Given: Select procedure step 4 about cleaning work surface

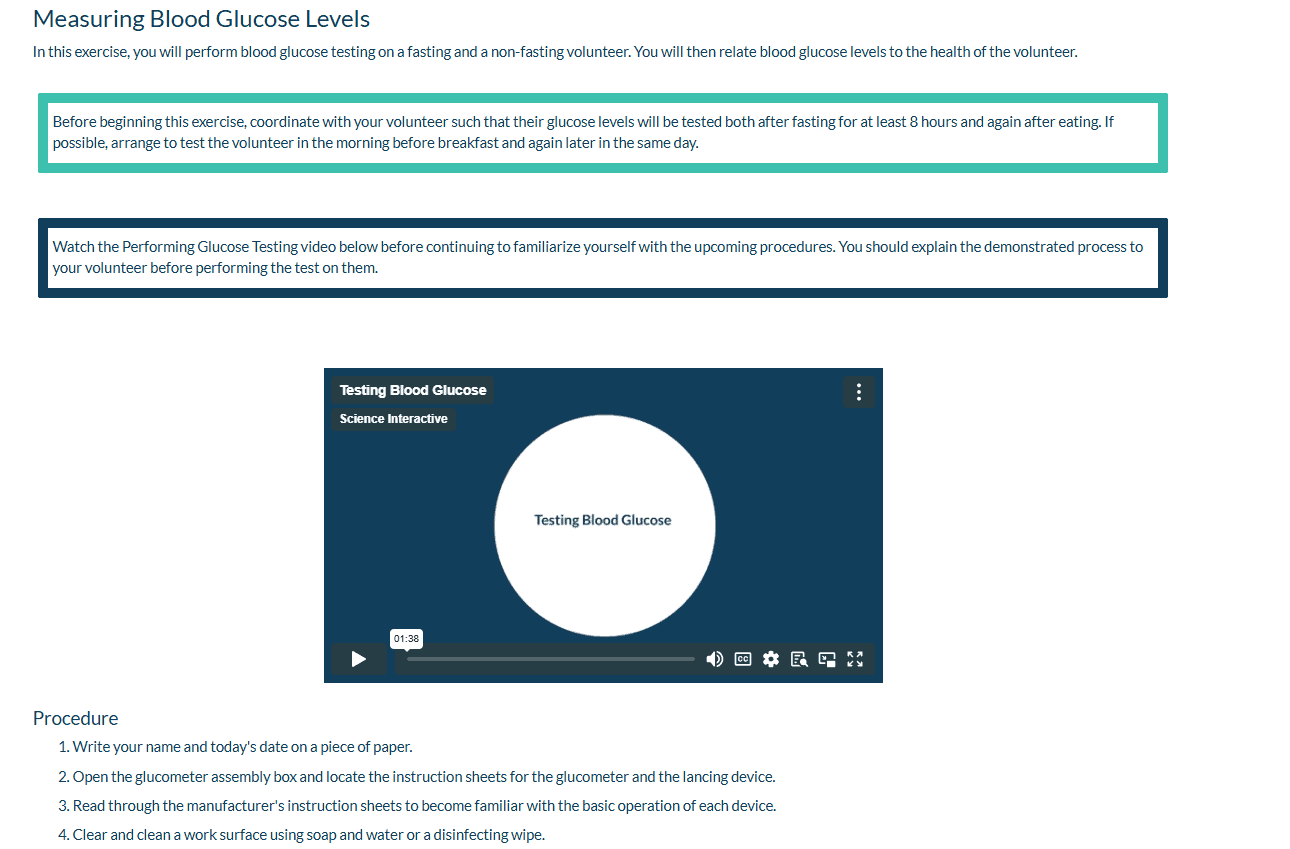Looking at the screenshot, I should [x=301, y=835].
